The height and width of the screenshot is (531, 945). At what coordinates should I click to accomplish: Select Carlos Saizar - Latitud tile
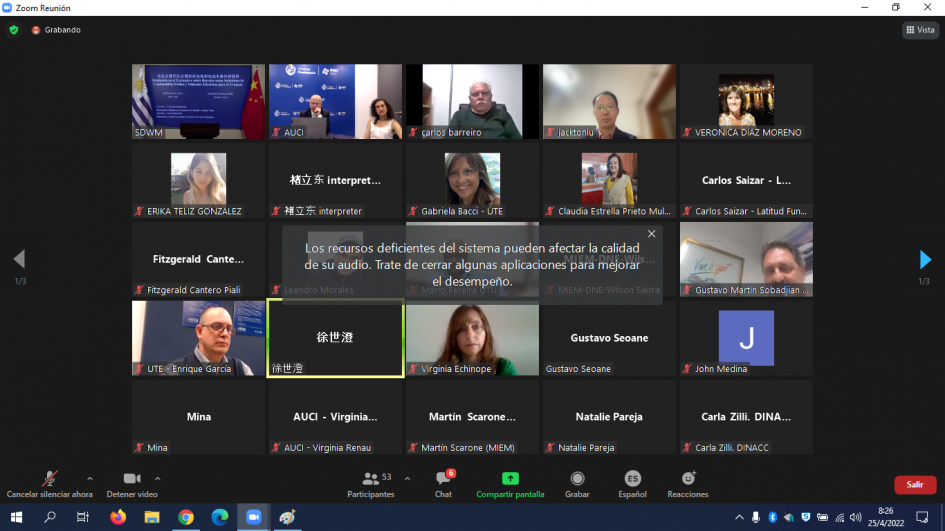tap(746, 180)
